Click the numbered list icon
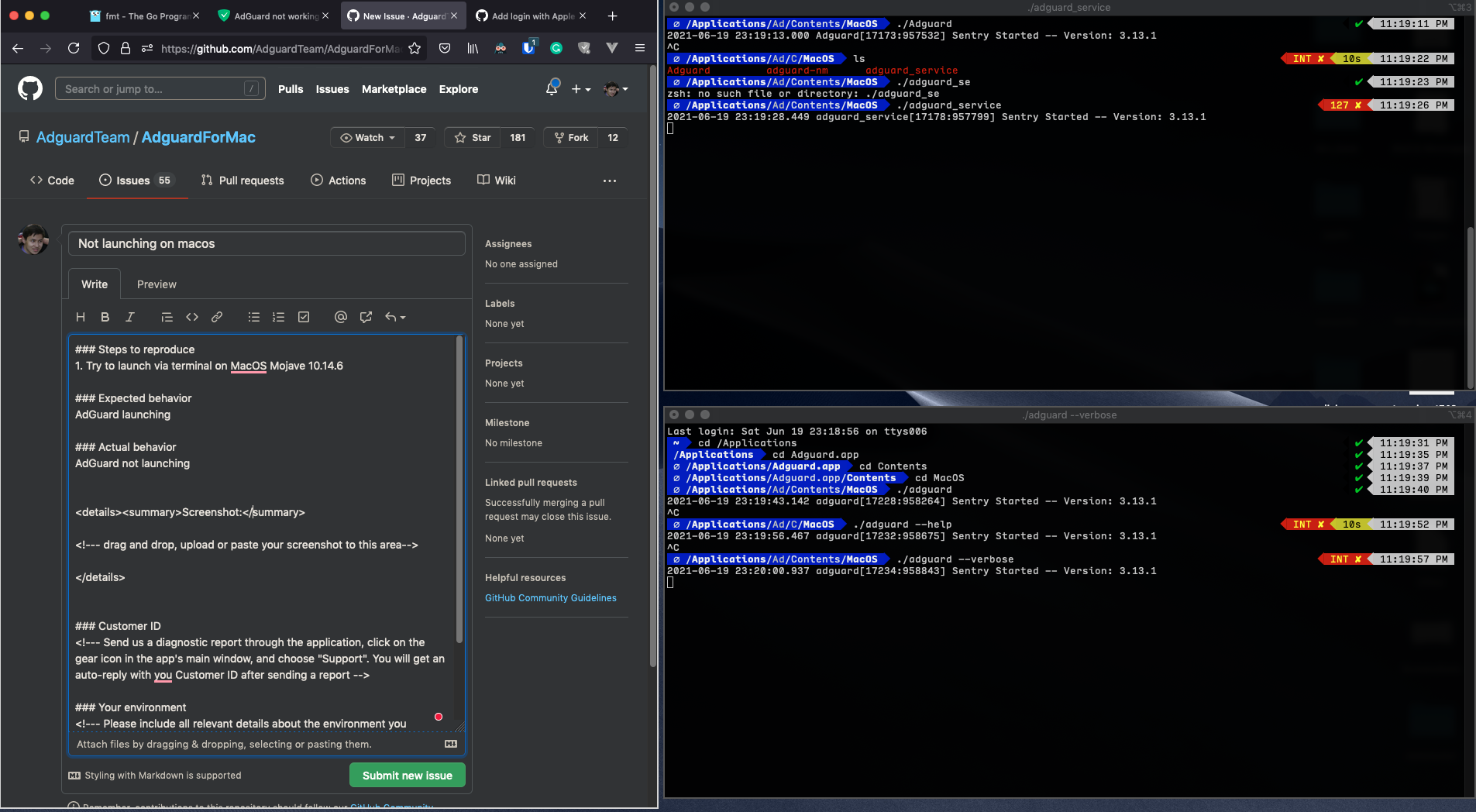The image size is (1476, 812). coord(277,317)
